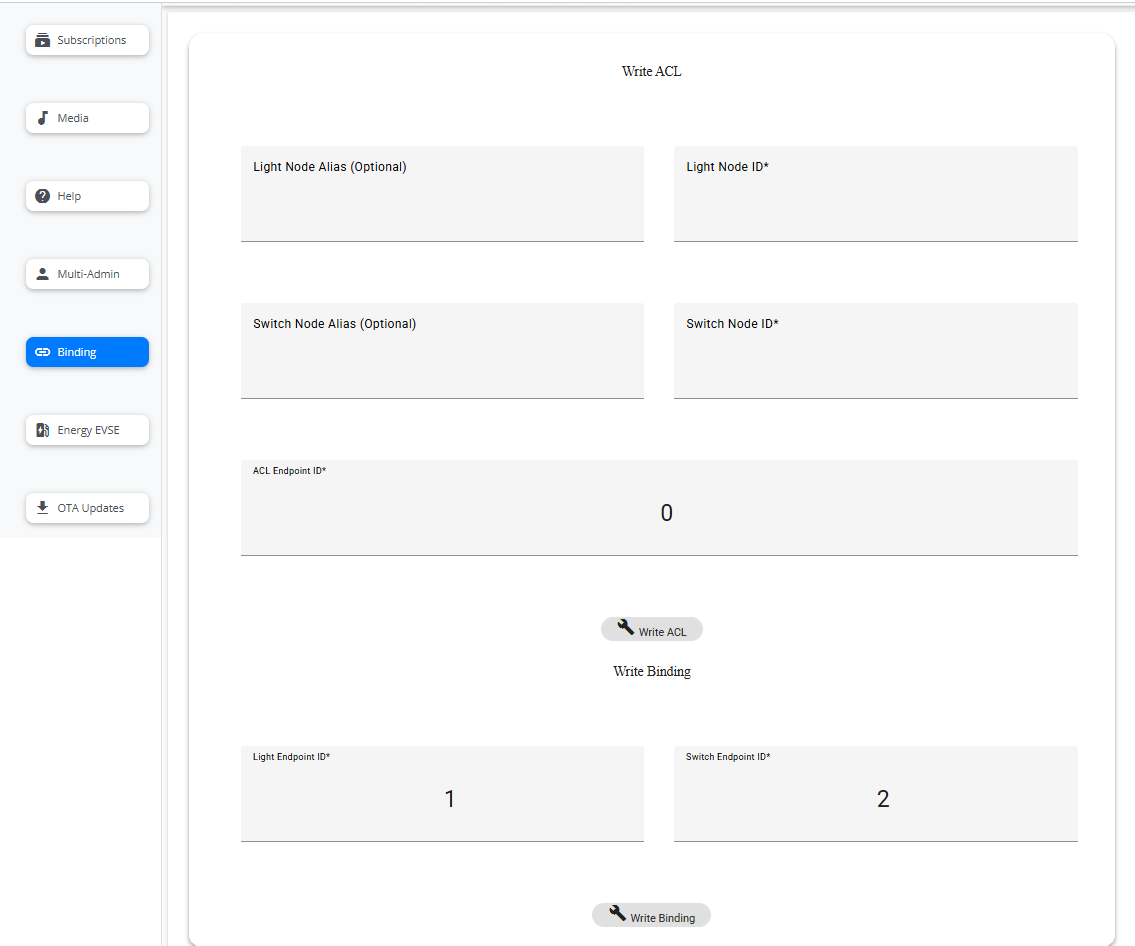
Task: Go to the Energy EVSE page
Action: click(x=88, y=430)
